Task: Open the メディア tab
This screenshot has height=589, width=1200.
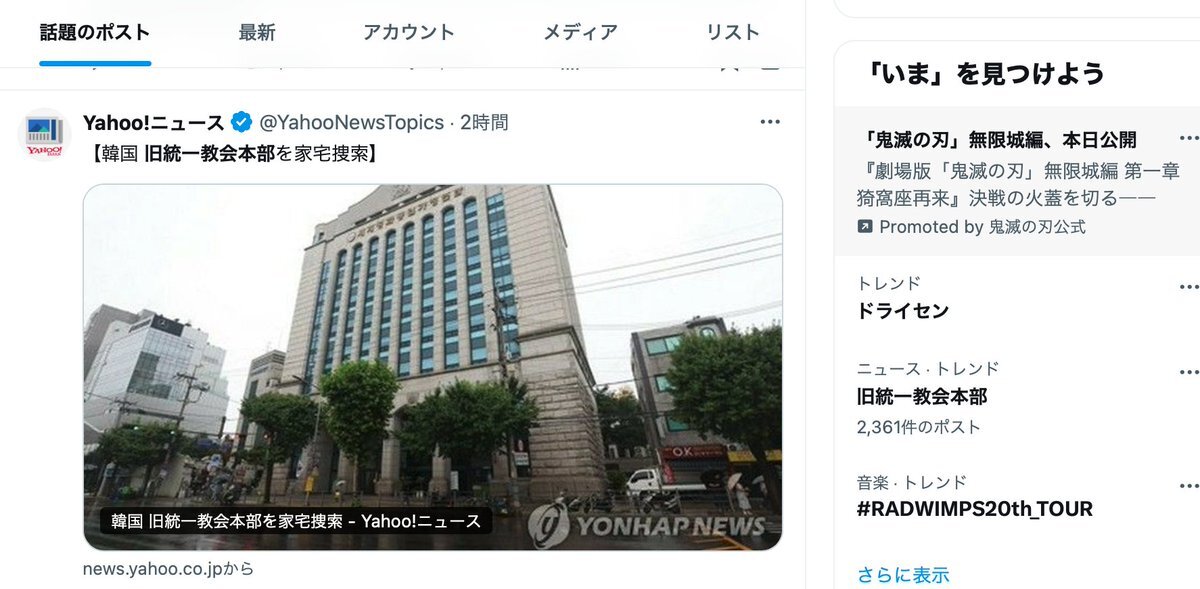Action: (x=580, y=32)
